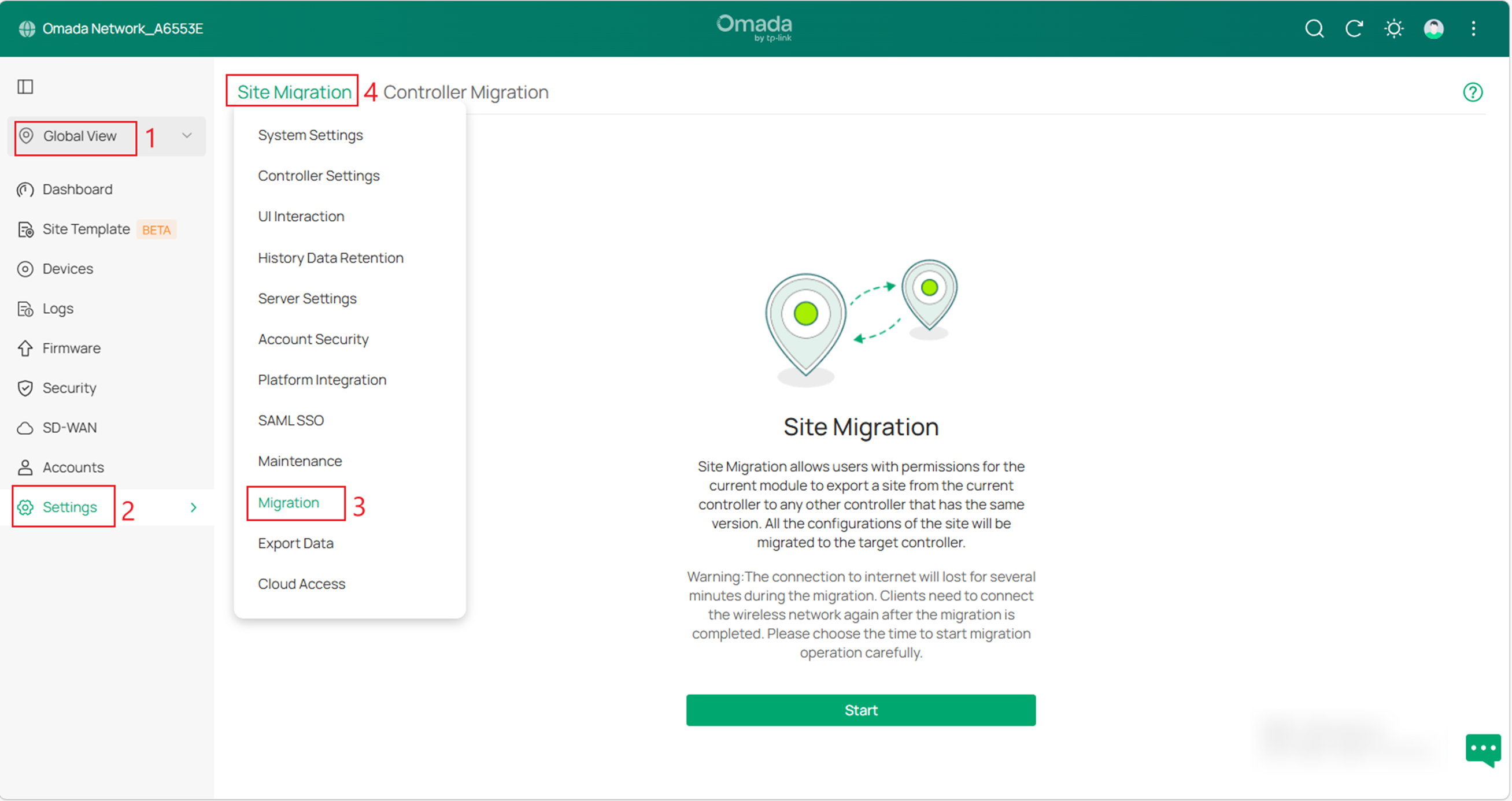The width and height of the screenshot is (1512, 801).
Task: Open SAML SSO settings
Action: [x=290, y=420]
